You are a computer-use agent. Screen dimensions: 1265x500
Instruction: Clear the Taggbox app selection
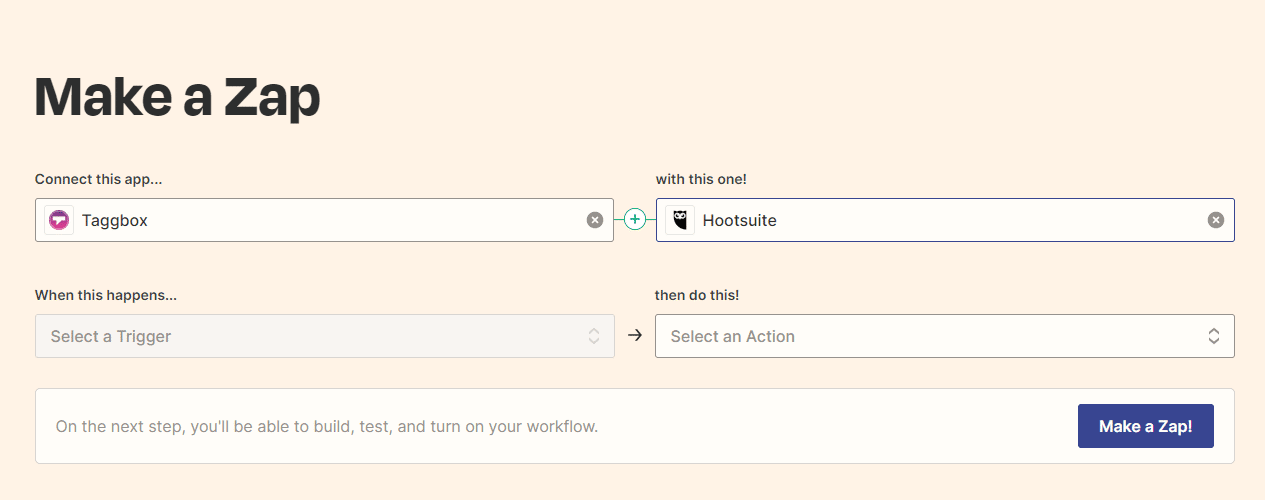point(595,220)
